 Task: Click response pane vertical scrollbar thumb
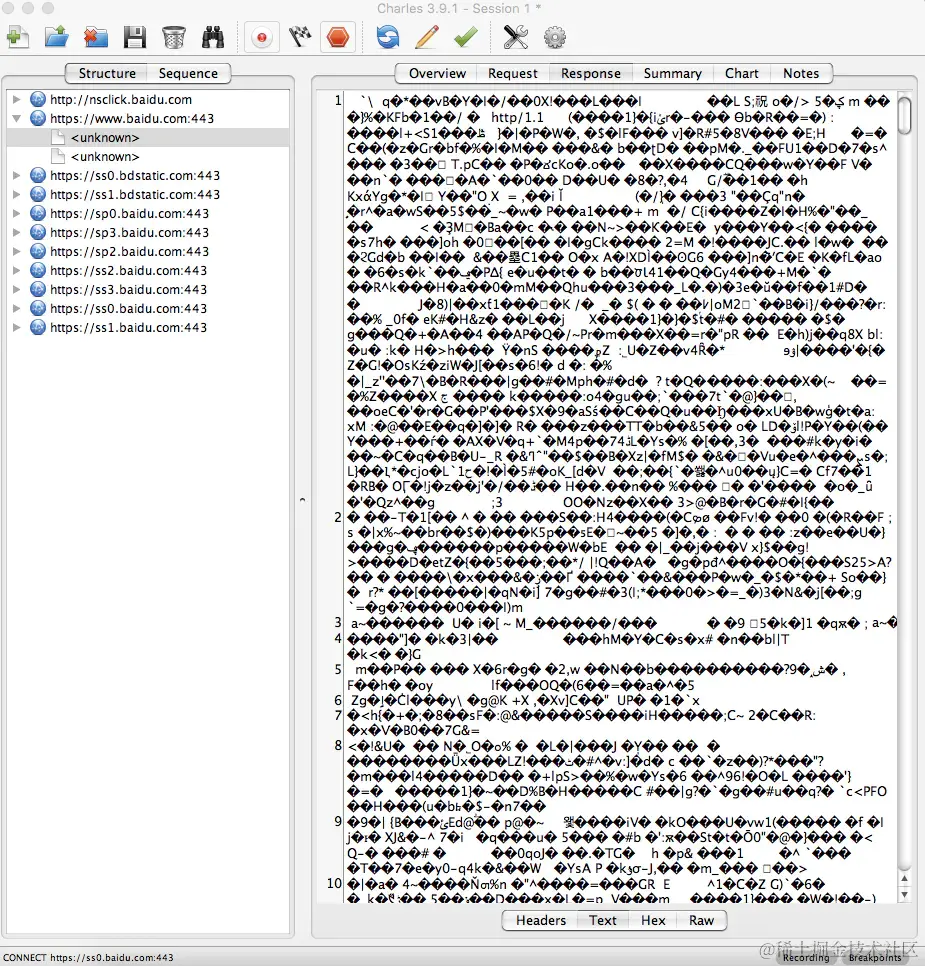click(x=904, y=115)
